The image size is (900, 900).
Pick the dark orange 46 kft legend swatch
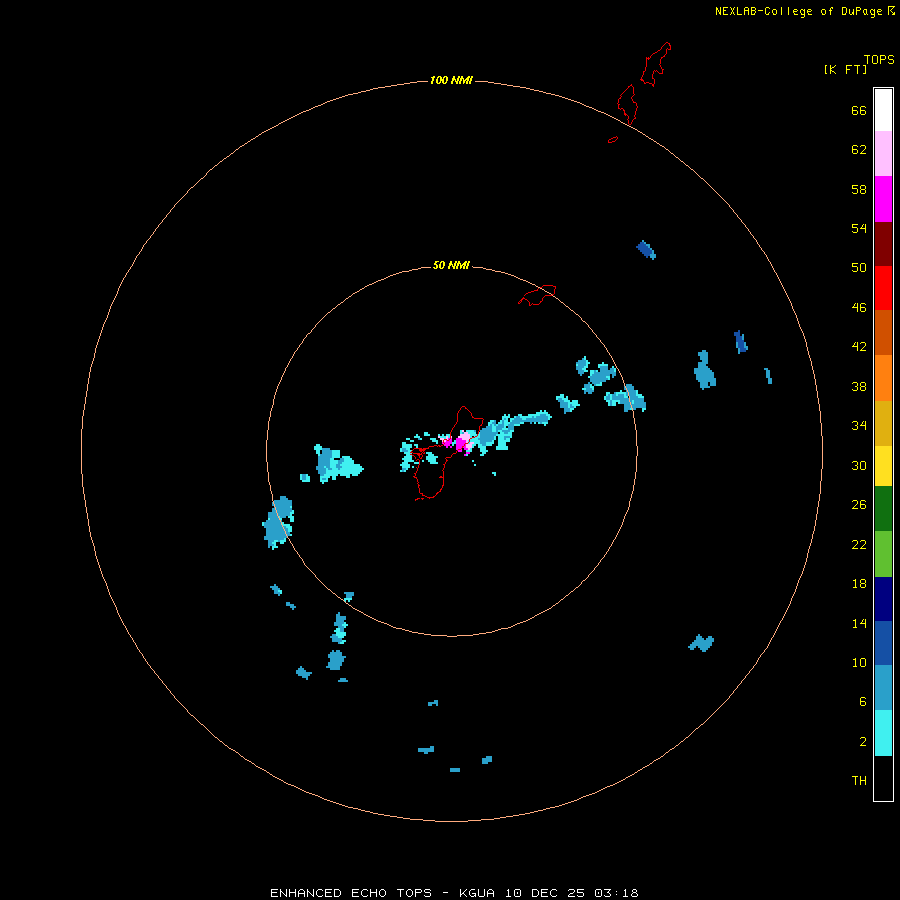(883, 333)
